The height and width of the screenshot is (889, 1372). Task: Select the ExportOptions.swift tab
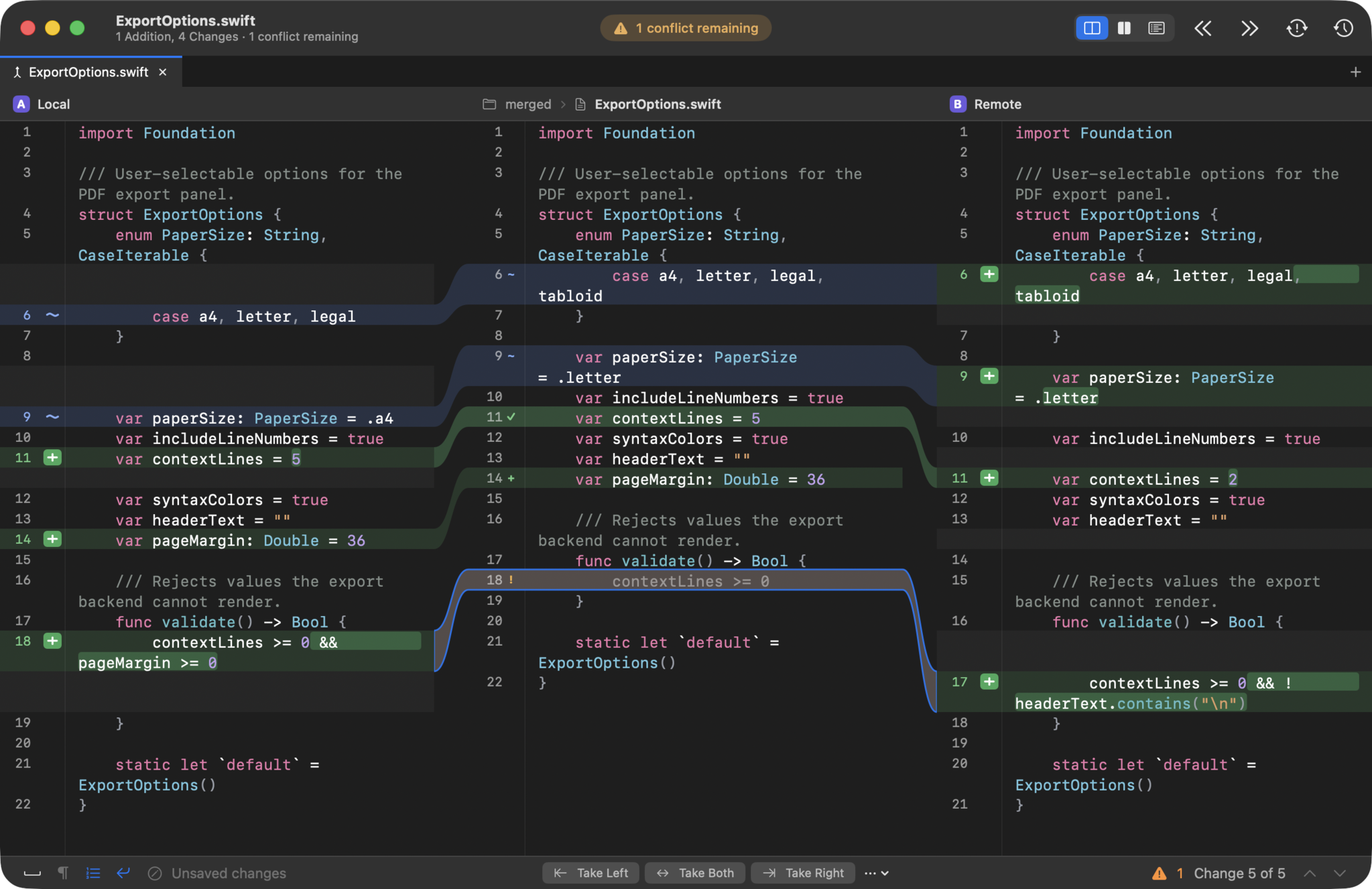coord(89,72)
